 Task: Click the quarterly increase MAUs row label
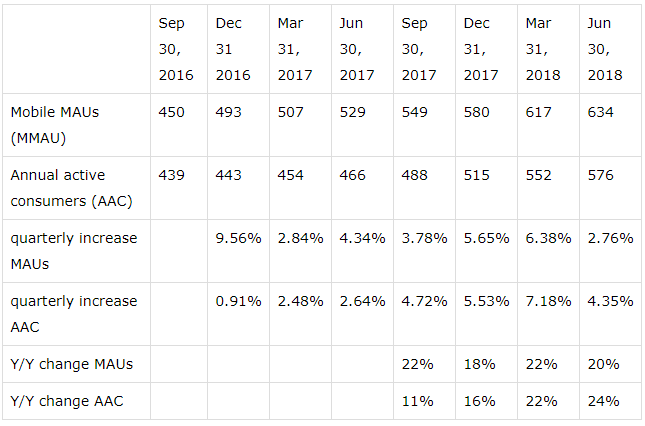(x=73, y=250)
